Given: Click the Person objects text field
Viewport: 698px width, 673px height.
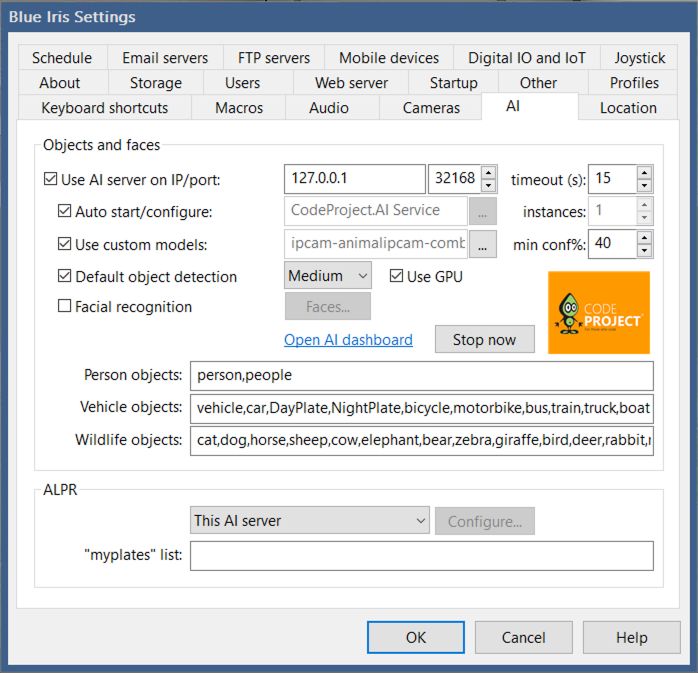Looking at the screenshot, I should pos(422,376).
